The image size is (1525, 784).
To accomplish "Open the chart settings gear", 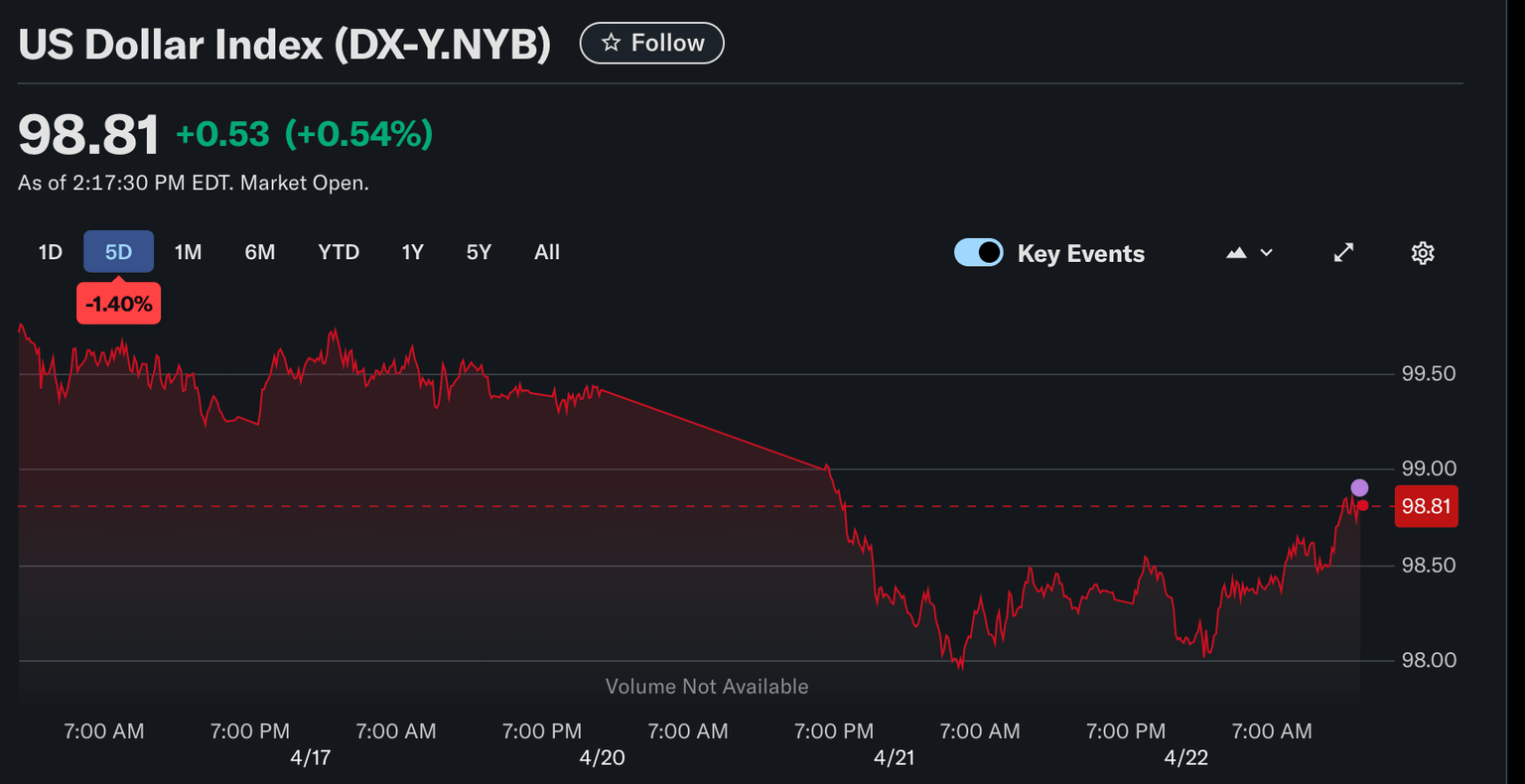I will tap(1423, 253).
